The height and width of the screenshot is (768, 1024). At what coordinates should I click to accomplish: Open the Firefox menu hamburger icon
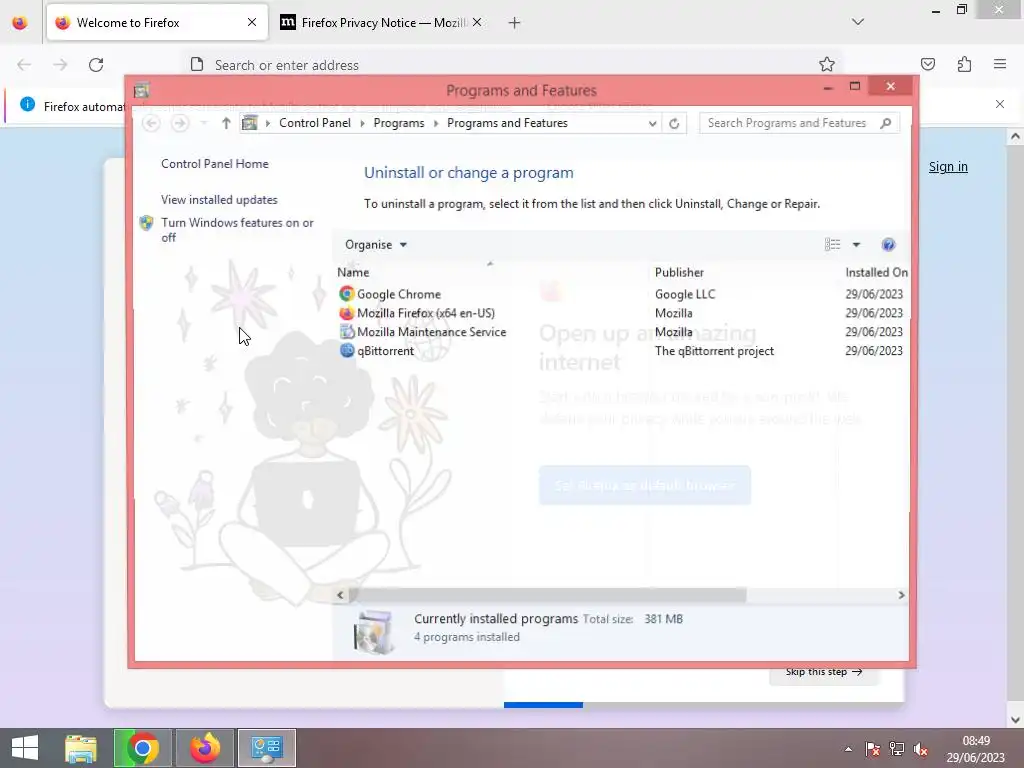[x=999, y=64]
